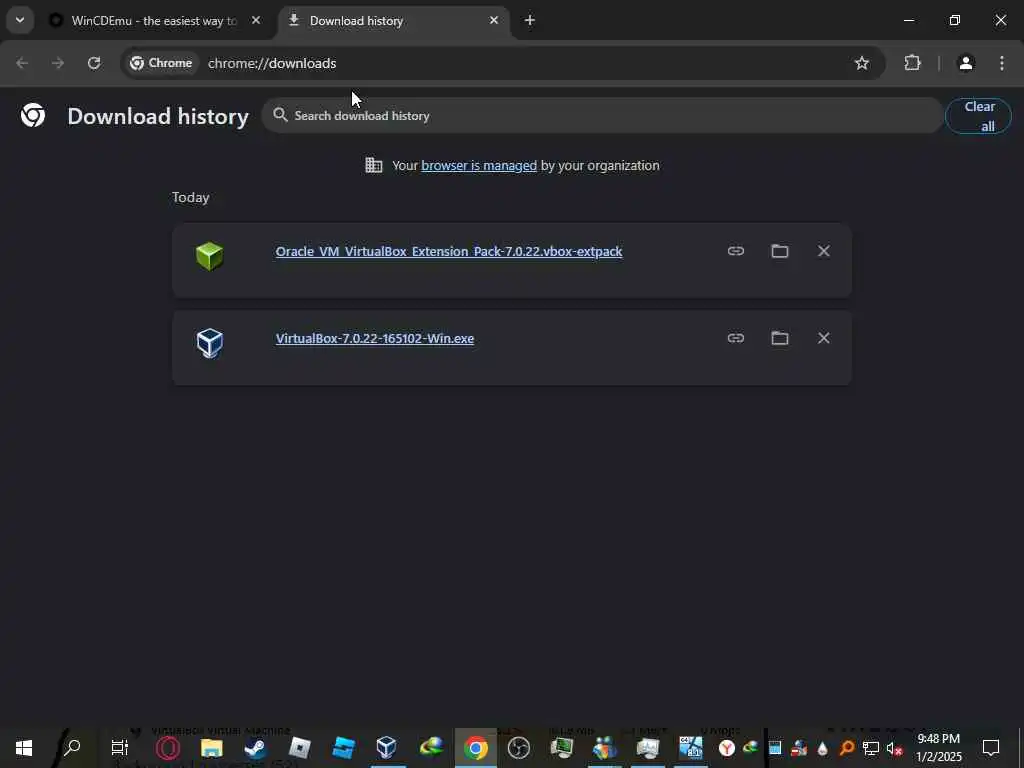The image size is (1024, 768).
Task: Click the 'browser is managed' link
Action: click(x=479, y=166)
